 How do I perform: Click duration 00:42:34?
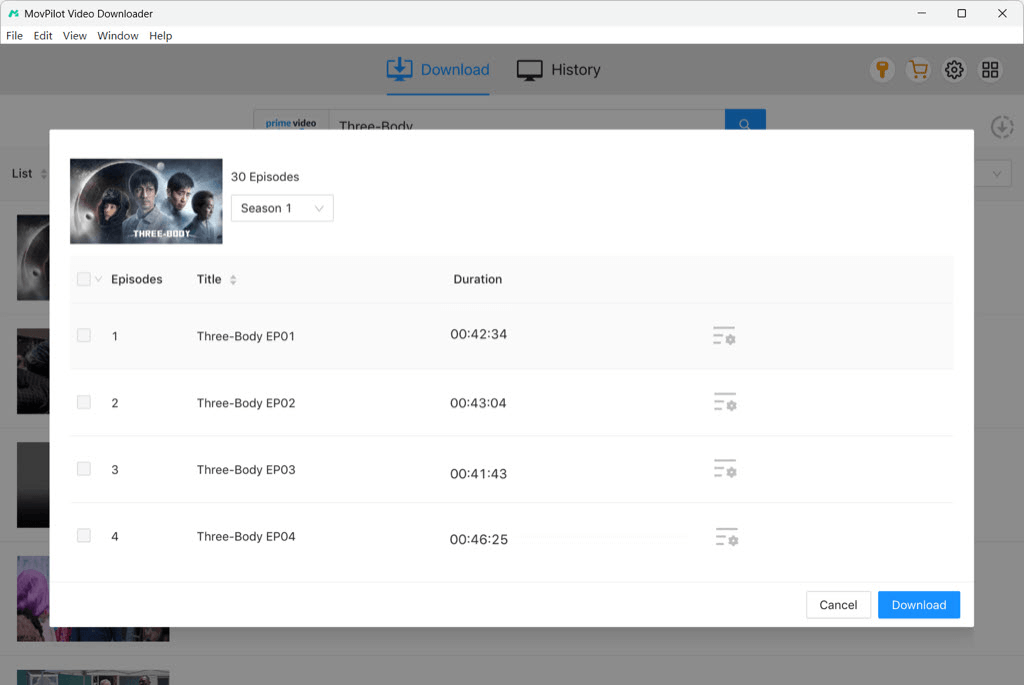click(479, 334)
